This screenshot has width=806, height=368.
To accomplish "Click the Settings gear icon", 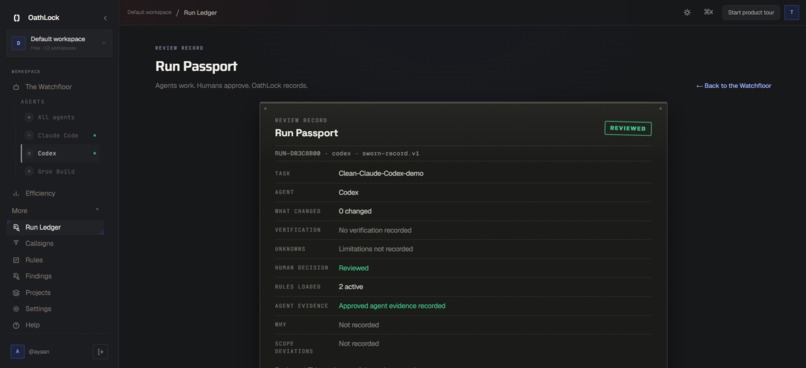I will (x=16, y=309).
